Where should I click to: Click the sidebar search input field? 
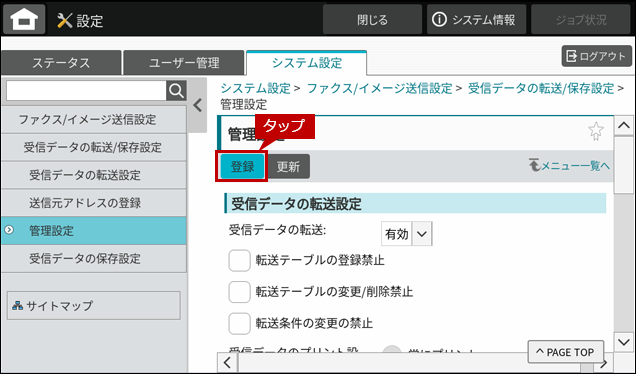[86, 90]
